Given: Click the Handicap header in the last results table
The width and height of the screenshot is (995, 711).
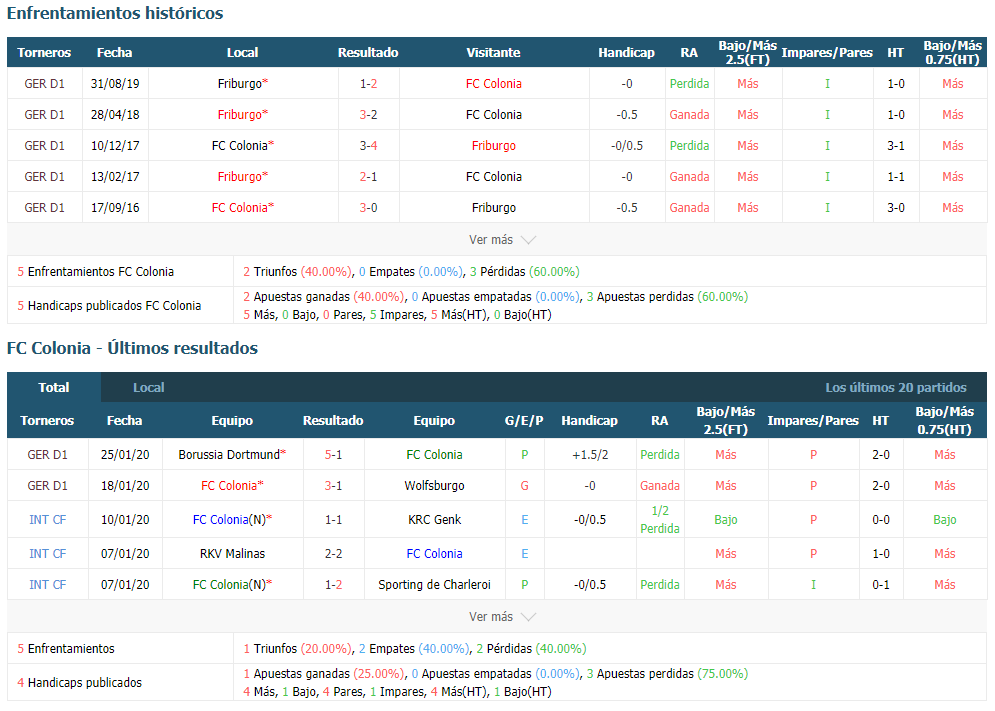Looking at the screenshot, I should 590,420.
